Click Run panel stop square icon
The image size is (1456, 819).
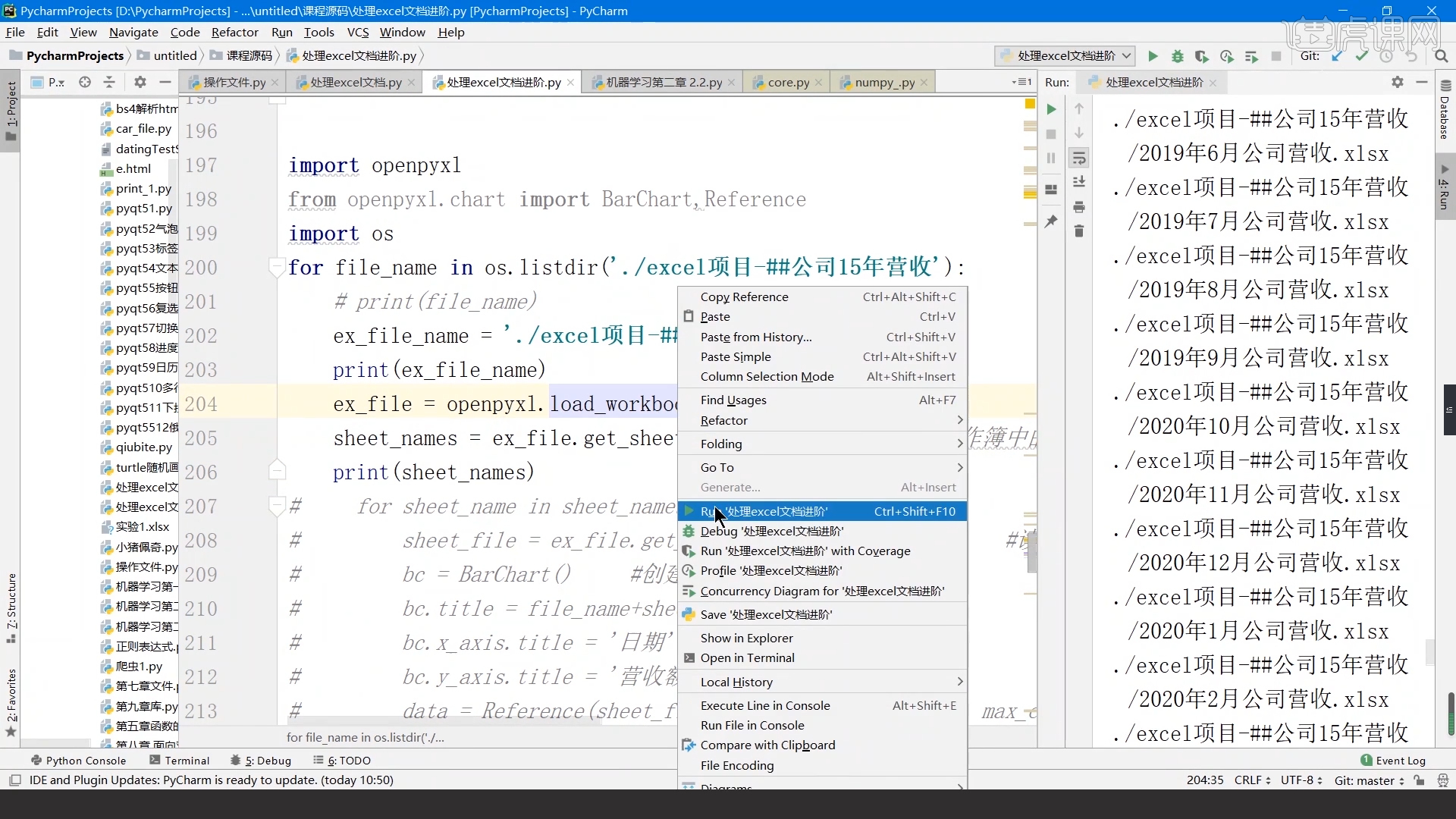(x=1051, y=134)
